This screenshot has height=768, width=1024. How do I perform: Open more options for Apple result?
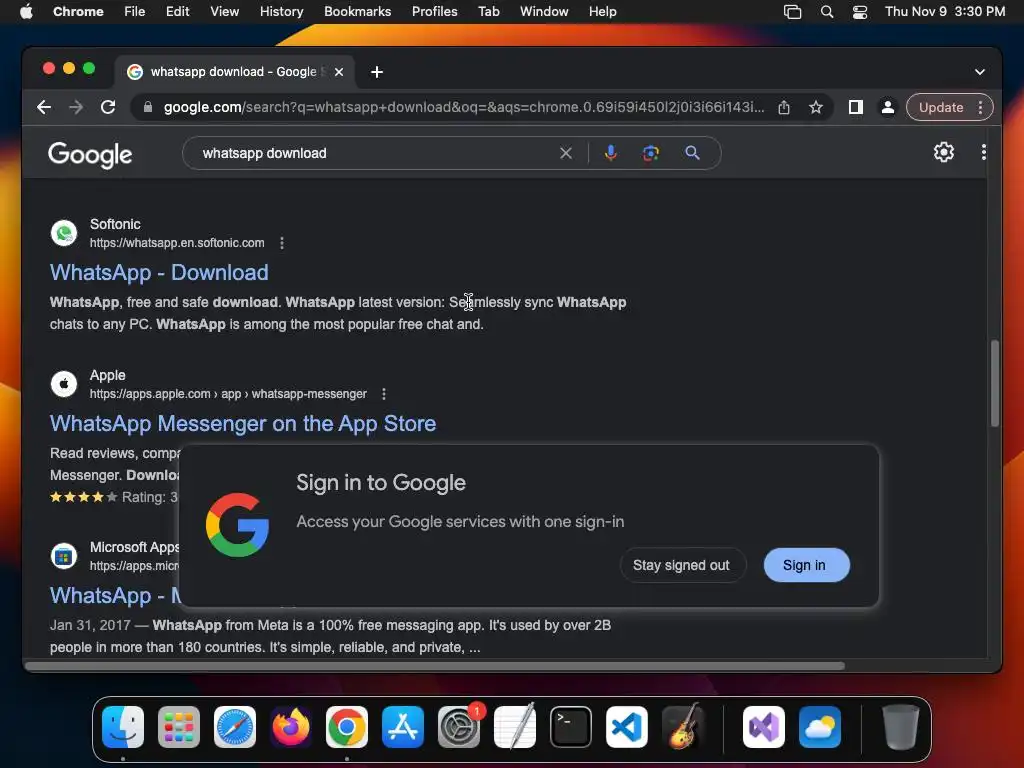pos(384,394)
